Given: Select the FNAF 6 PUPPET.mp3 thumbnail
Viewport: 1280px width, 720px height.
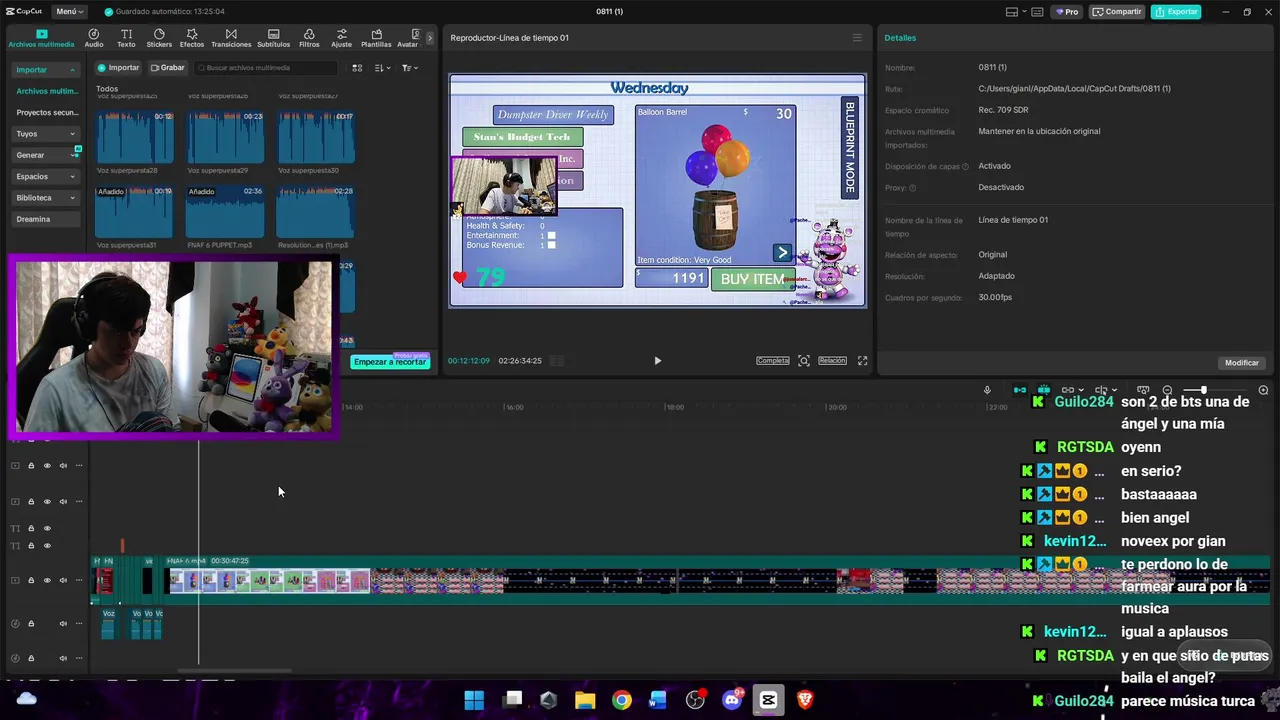Looking at the screenshot, I should coord(225,211).
